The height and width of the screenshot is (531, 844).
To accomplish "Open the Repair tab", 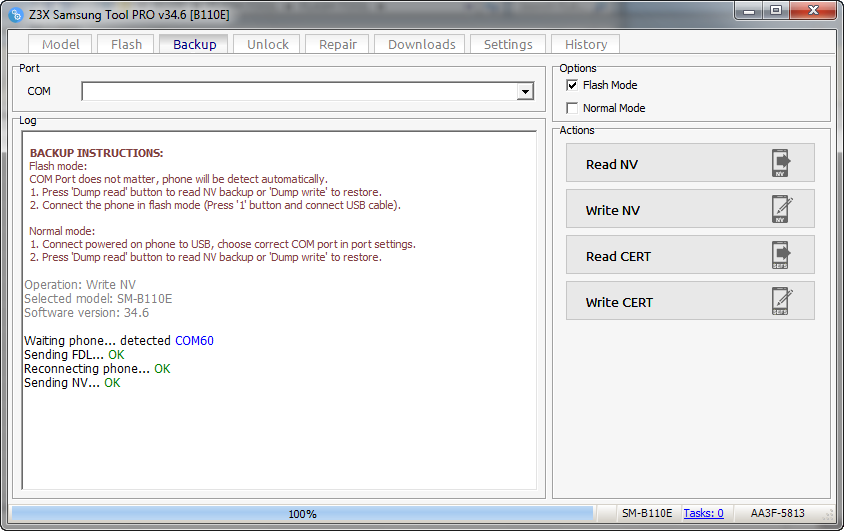I will tap(337, 44).
